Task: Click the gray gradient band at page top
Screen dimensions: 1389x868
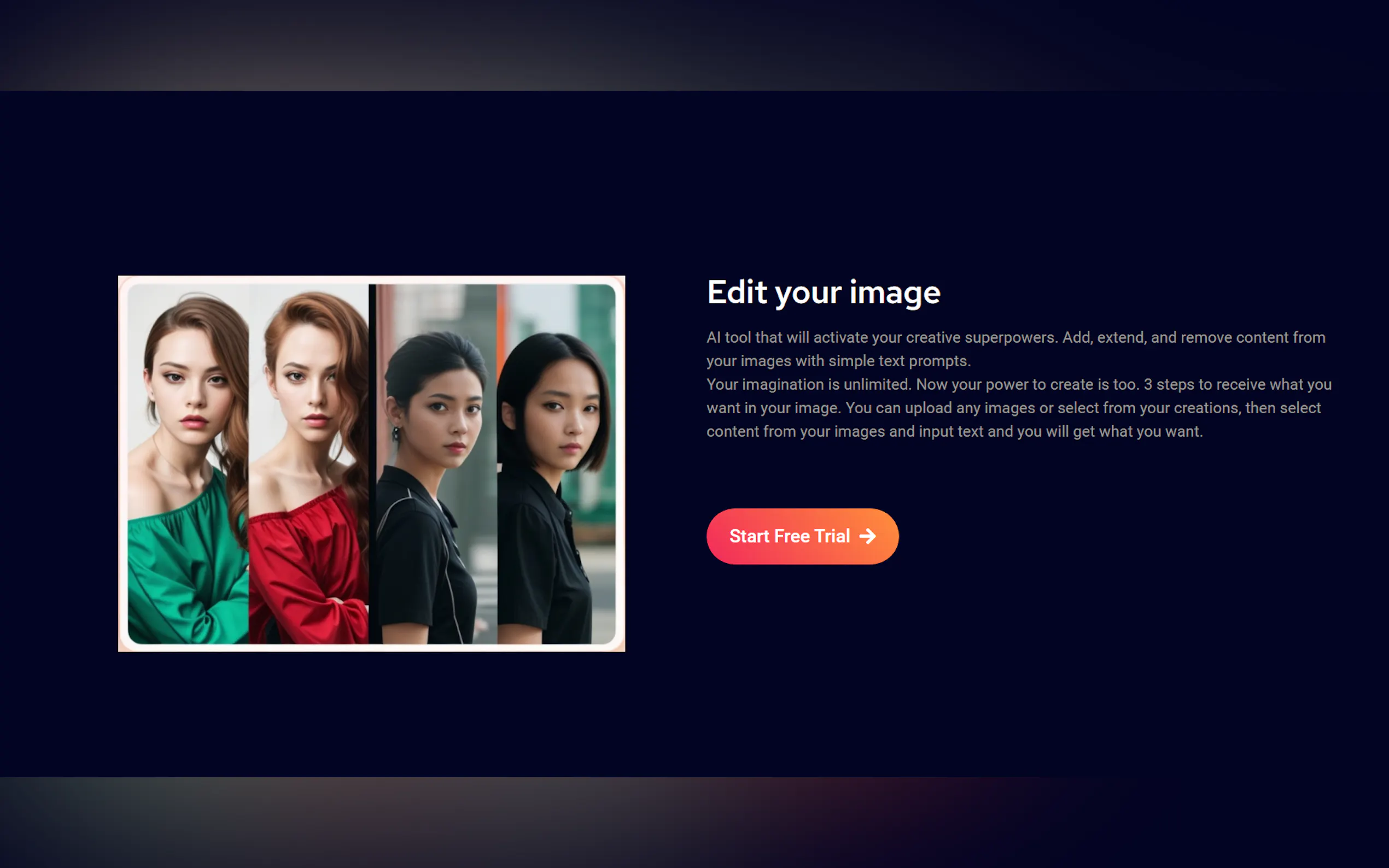Action: (x=694, y=45)
